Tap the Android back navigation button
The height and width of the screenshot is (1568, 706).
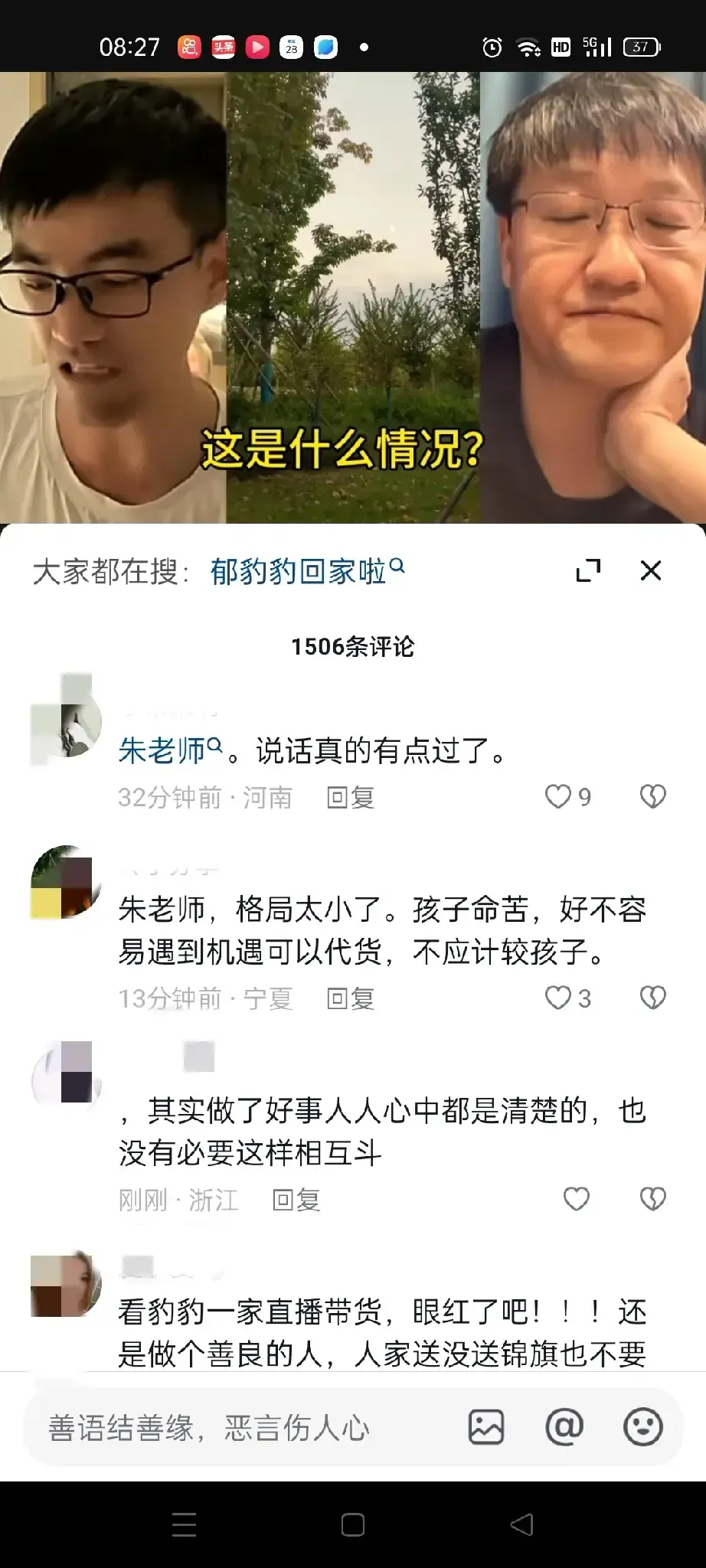coord(521,1524)
